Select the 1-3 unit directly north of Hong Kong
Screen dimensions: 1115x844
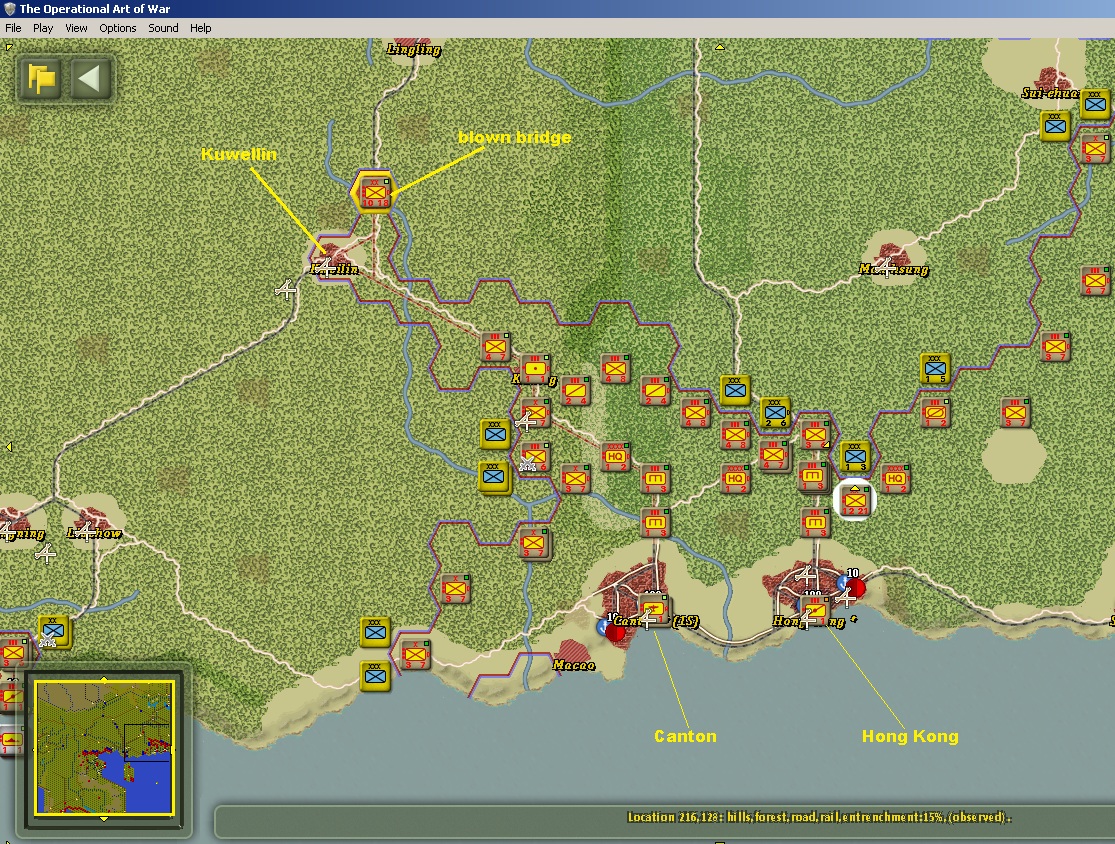pyautogui.click(x=816, y=522)
